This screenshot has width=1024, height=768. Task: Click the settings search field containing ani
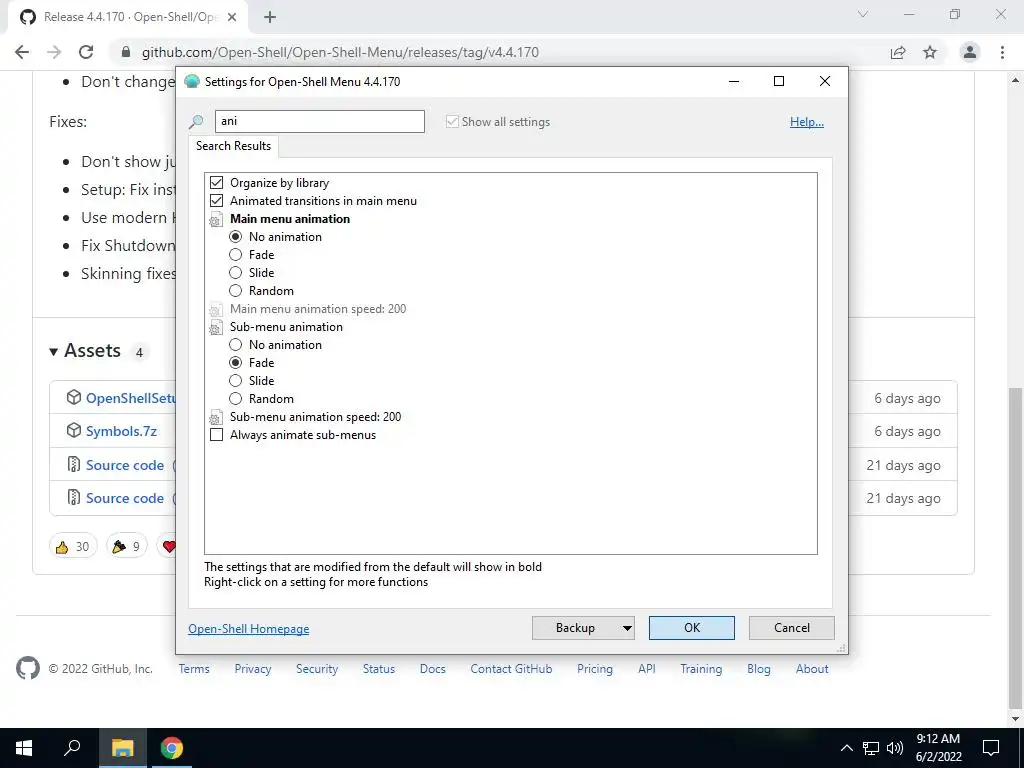[320, 121]
